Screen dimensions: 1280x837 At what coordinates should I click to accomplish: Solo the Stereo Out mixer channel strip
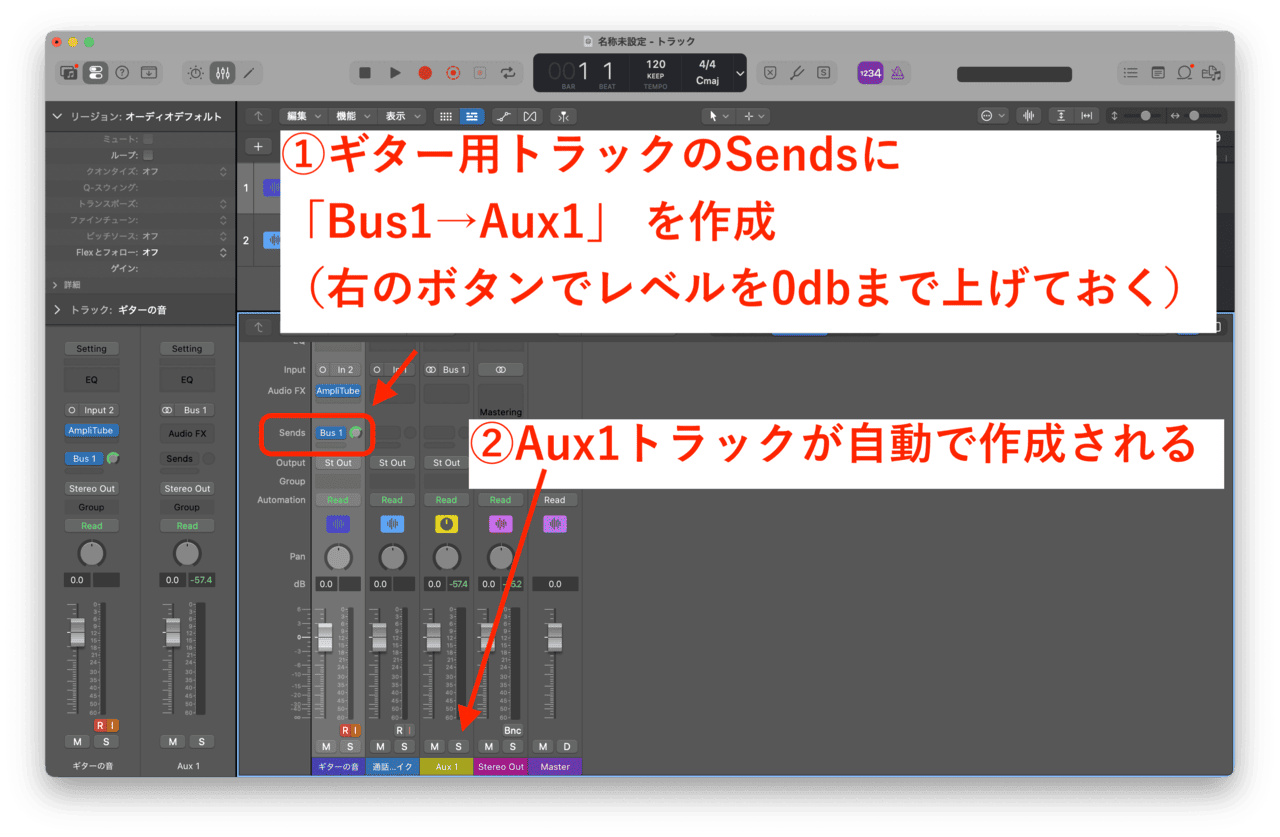[513, 747]
